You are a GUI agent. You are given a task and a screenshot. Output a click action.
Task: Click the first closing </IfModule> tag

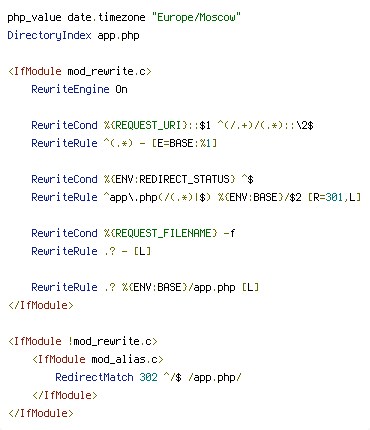click(x=41, y=305)
